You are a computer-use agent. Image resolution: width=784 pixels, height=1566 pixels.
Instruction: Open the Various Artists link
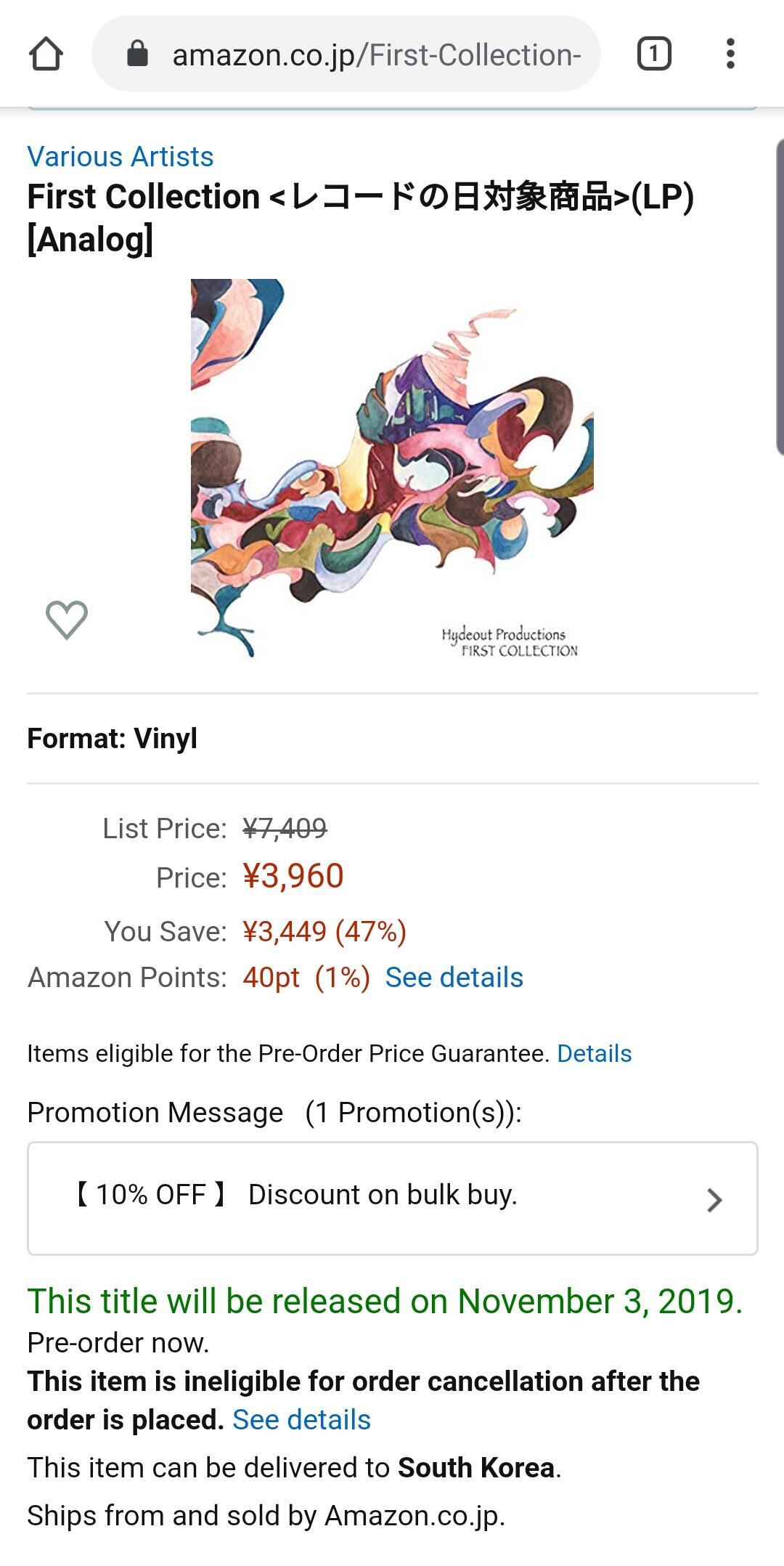(121, 157)
